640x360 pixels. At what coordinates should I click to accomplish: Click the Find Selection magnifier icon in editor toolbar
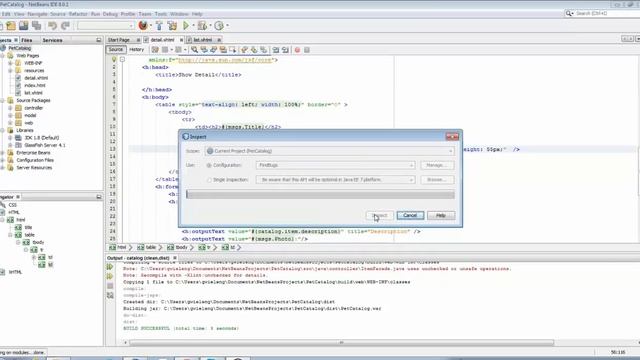194,50
